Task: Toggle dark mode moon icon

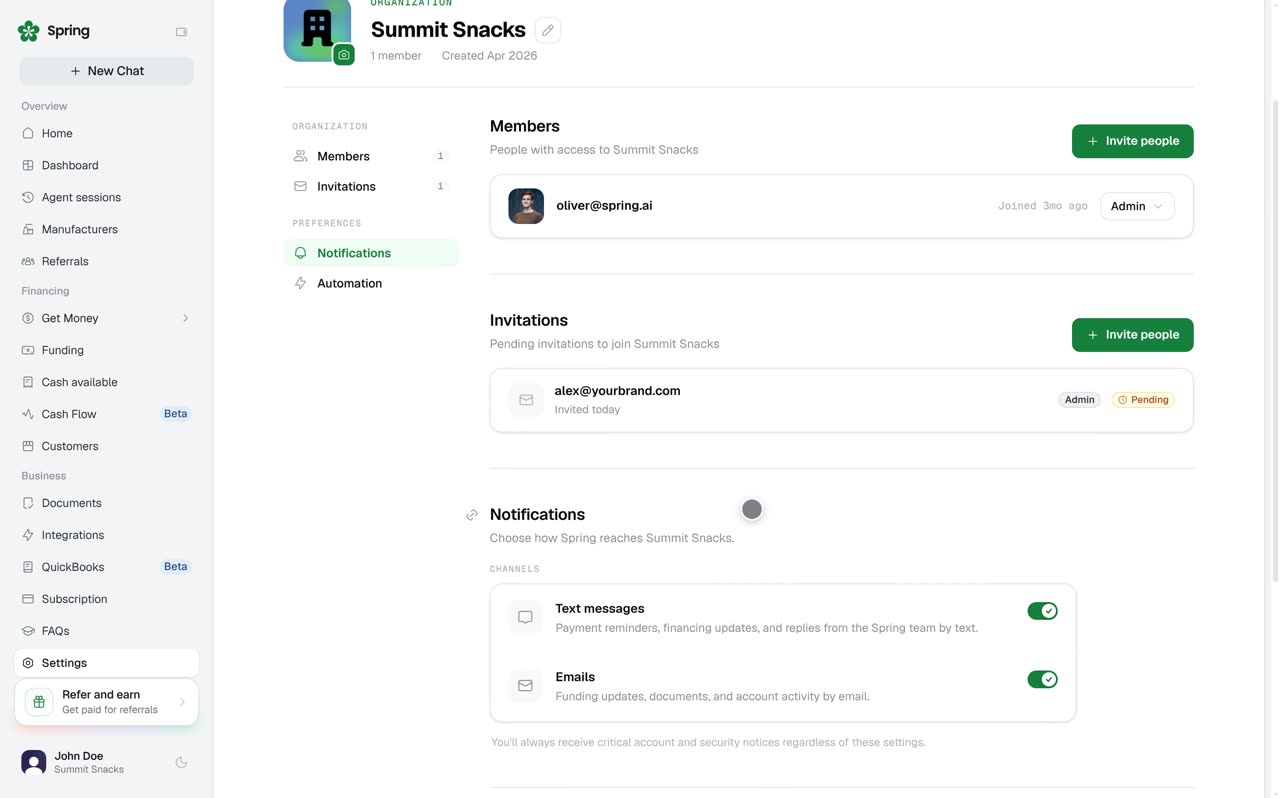Action: pyautogui.click(x=181, y=762)
